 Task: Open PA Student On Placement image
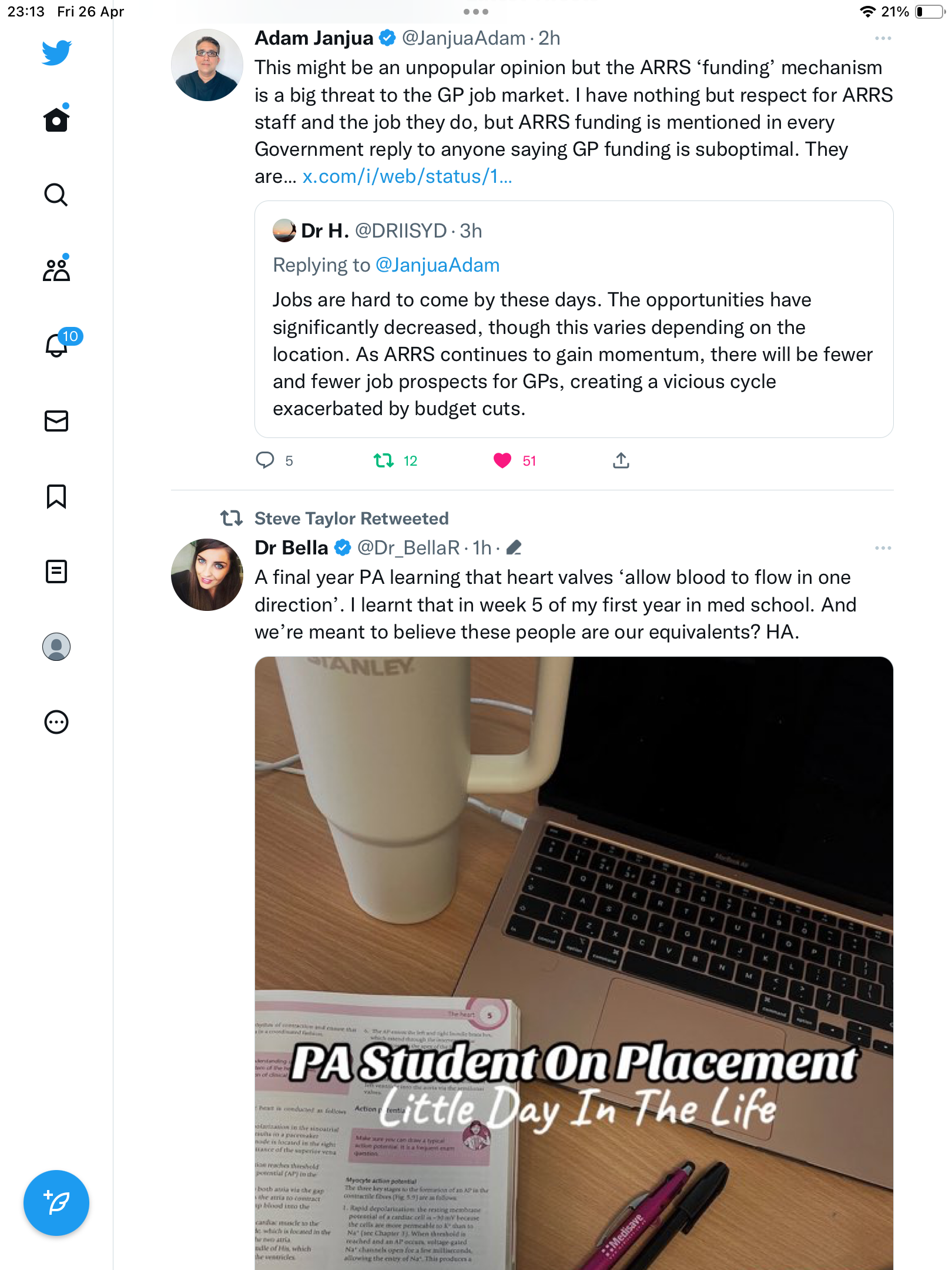pos(574,963)
